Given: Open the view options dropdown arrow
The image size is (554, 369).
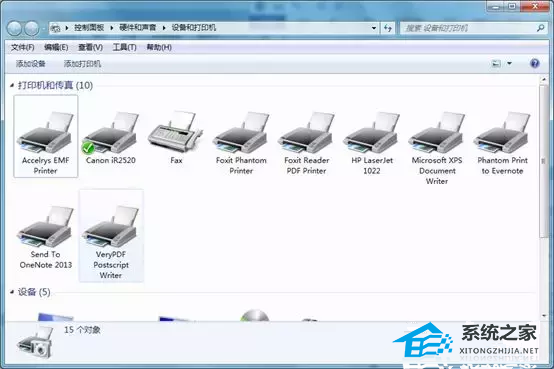Looking at the screenshot, I should pos(509,64).
